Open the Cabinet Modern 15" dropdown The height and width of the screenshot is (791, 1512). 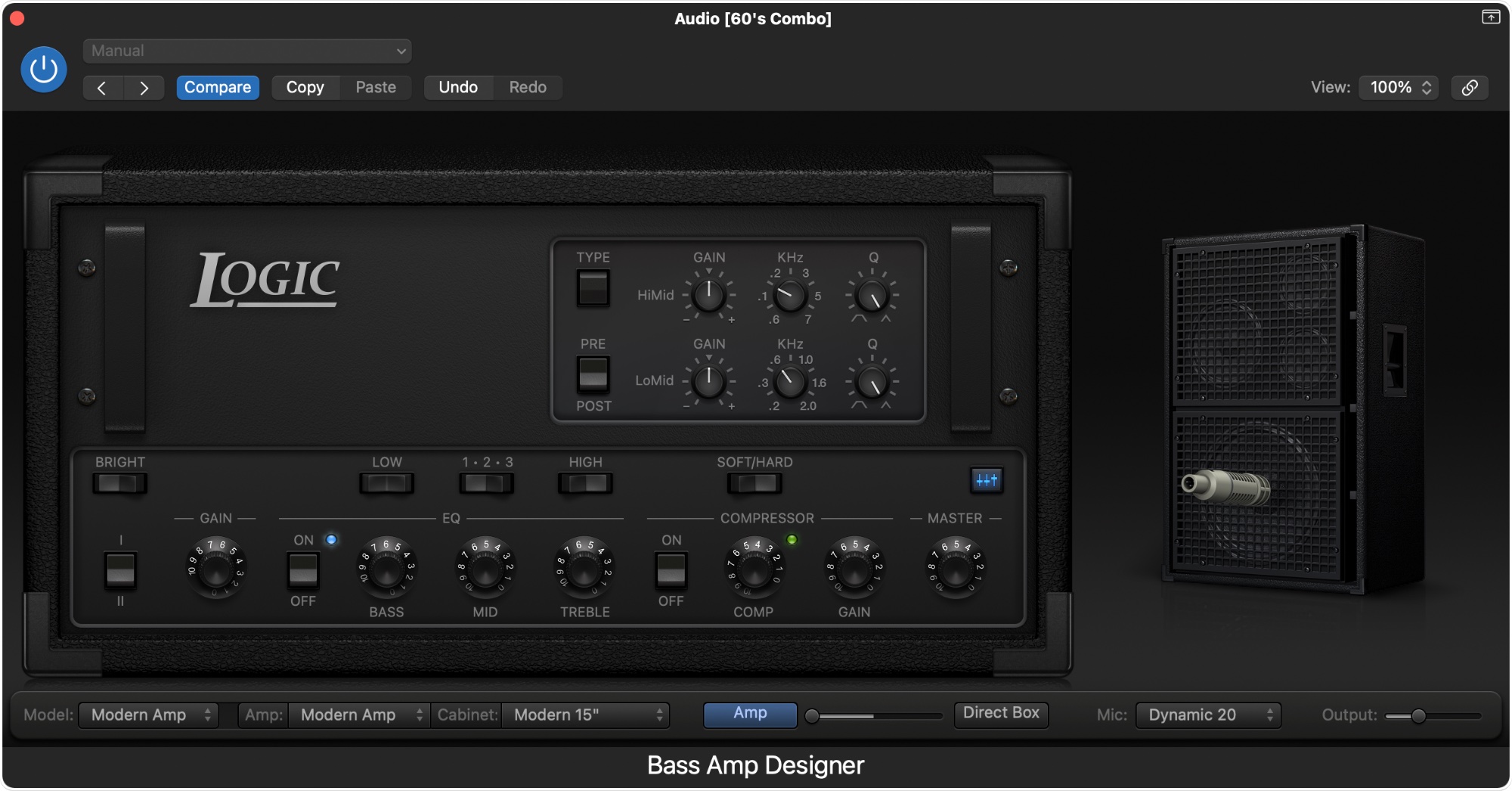click(x=586, y=715)
